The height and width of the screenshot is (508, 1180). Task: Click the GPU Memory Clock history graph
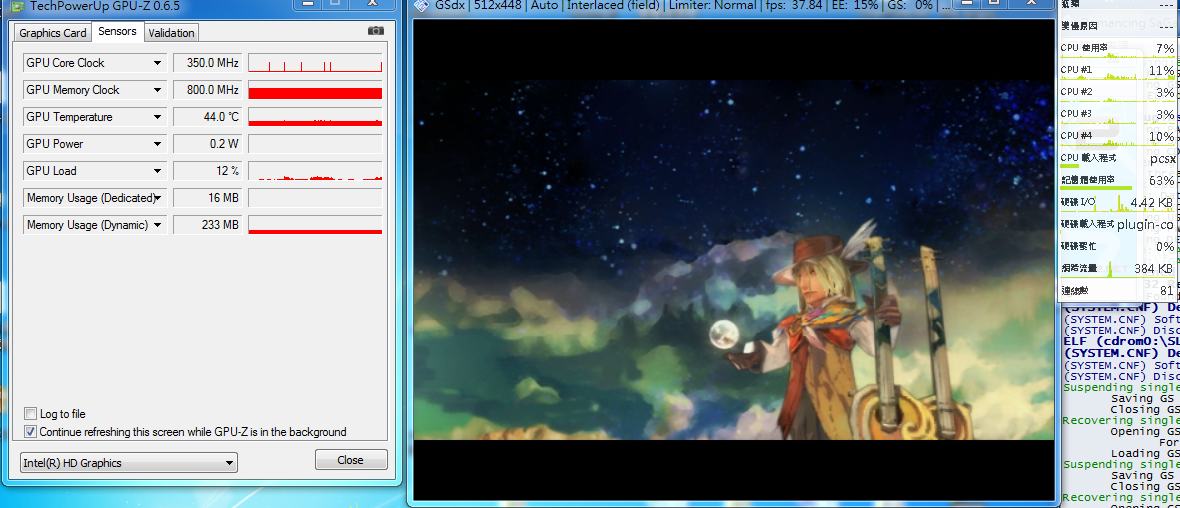pyautogui.click(x=315, y=90)
